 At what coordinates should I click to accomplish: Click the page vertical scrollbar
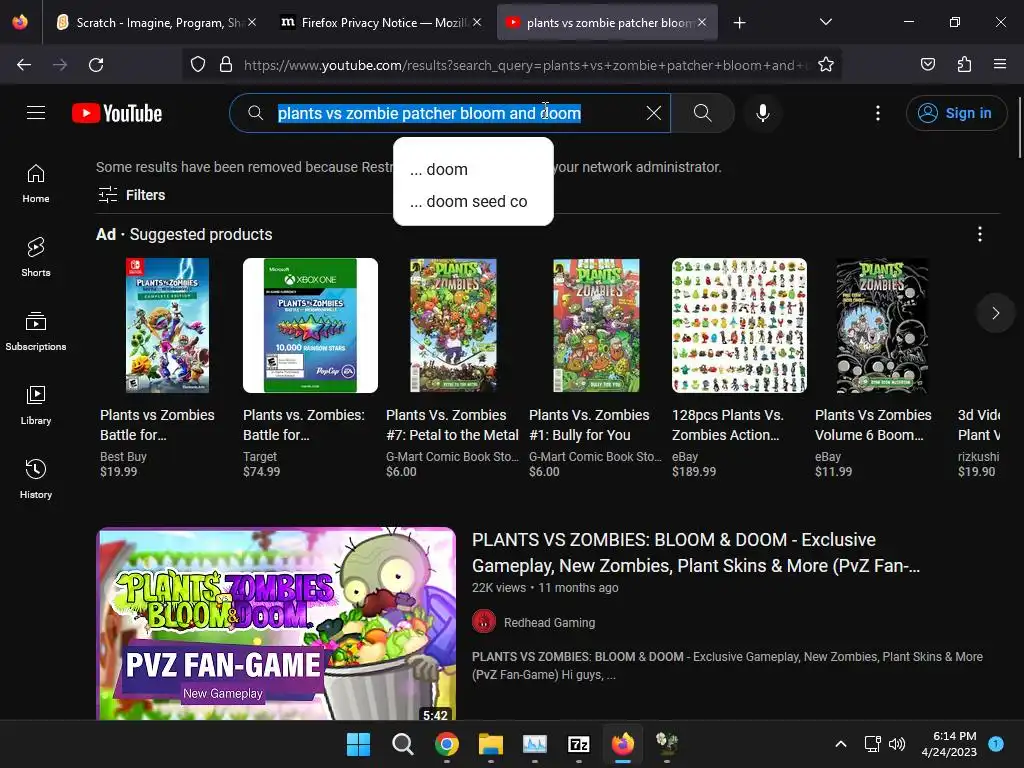[1019, 127]
